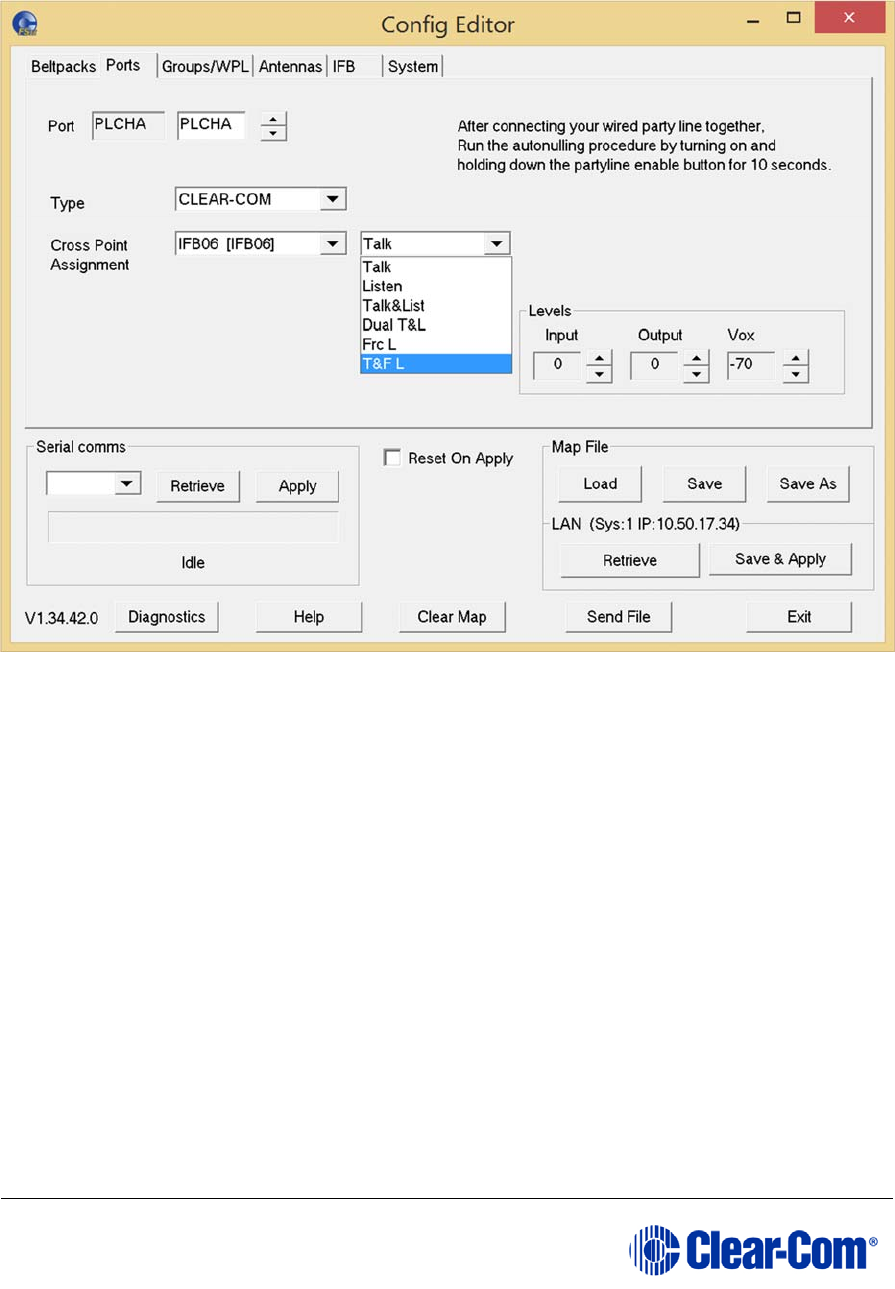Increase the Vox level value
Image resolution: width=895 pixels, height=1289 pixels.
click(794, 358)
